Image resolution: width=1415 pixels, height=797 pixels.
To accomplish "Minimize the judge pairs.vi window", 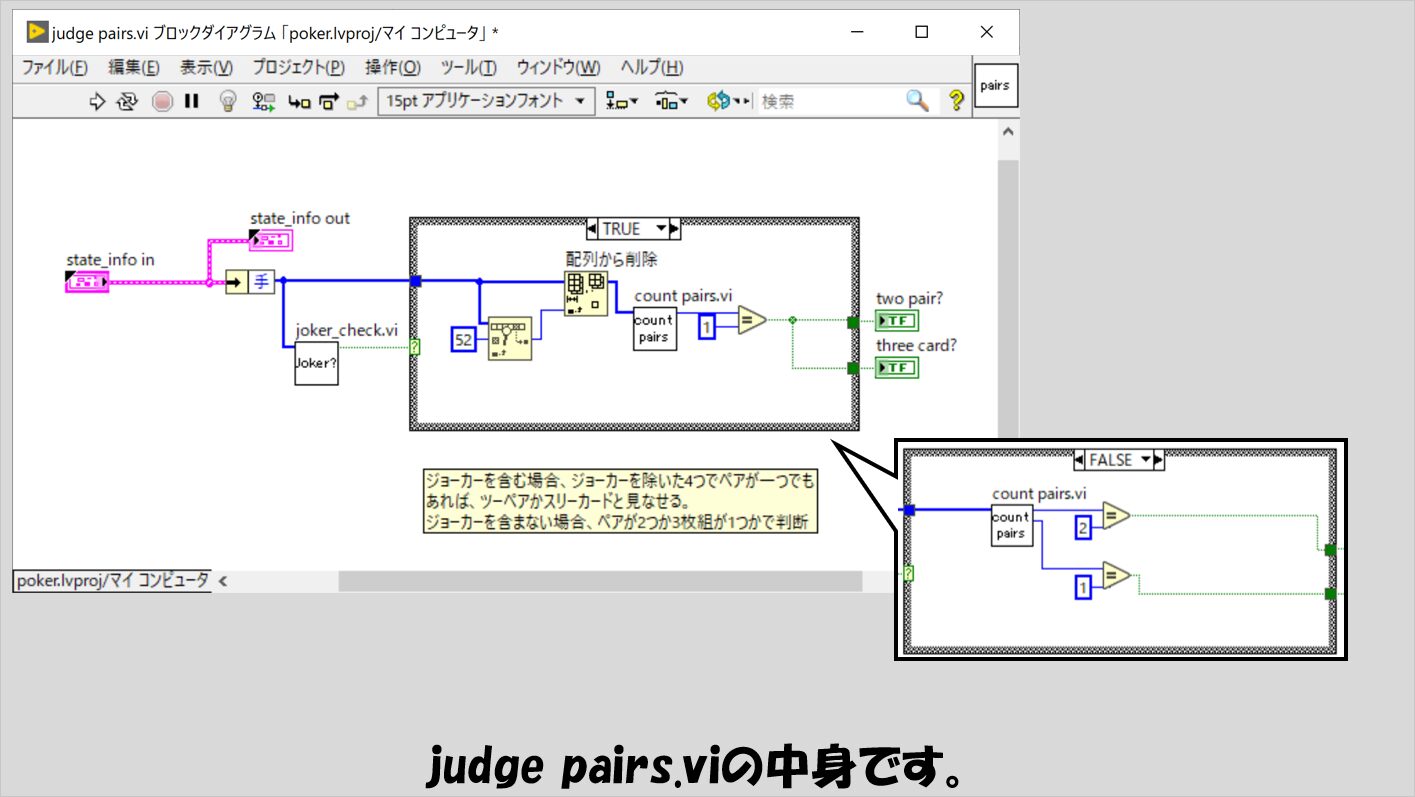I will tap(857, 32).
